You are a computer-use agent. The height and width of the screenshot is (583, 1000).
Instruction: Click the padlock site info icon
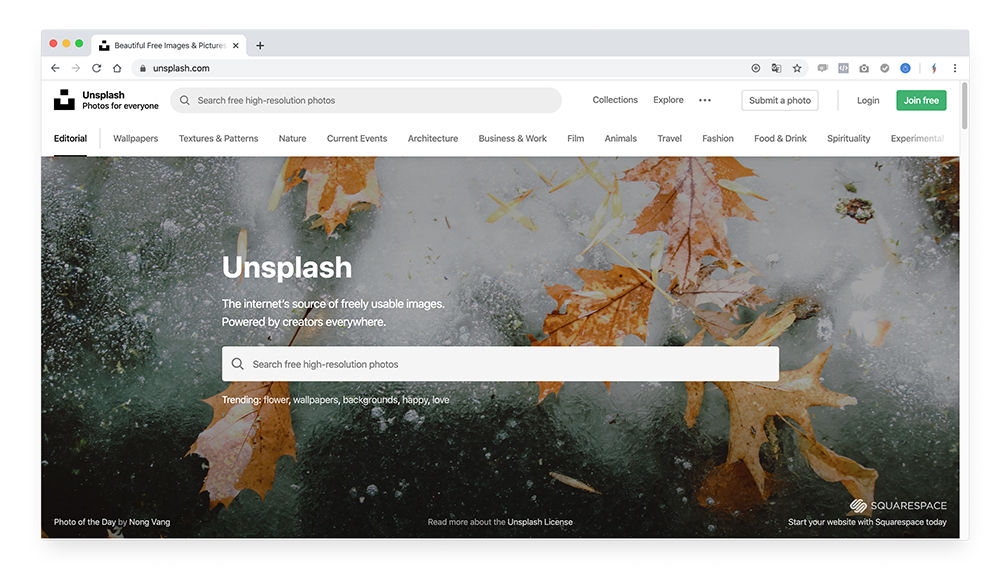point(143,68)
